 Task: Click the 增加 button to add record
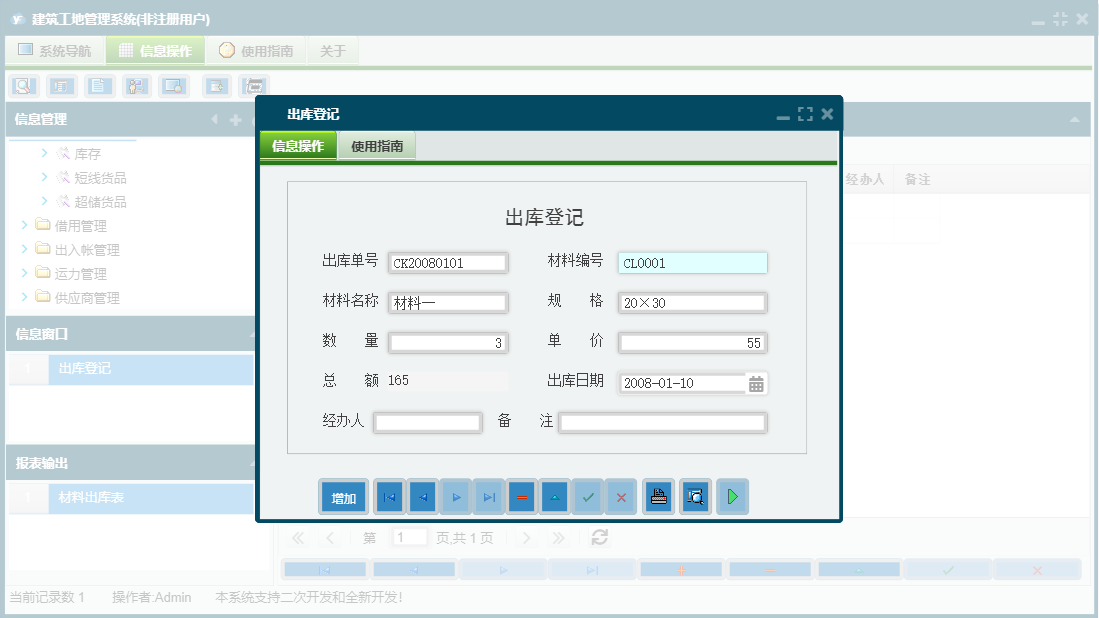tap(343, 496)
